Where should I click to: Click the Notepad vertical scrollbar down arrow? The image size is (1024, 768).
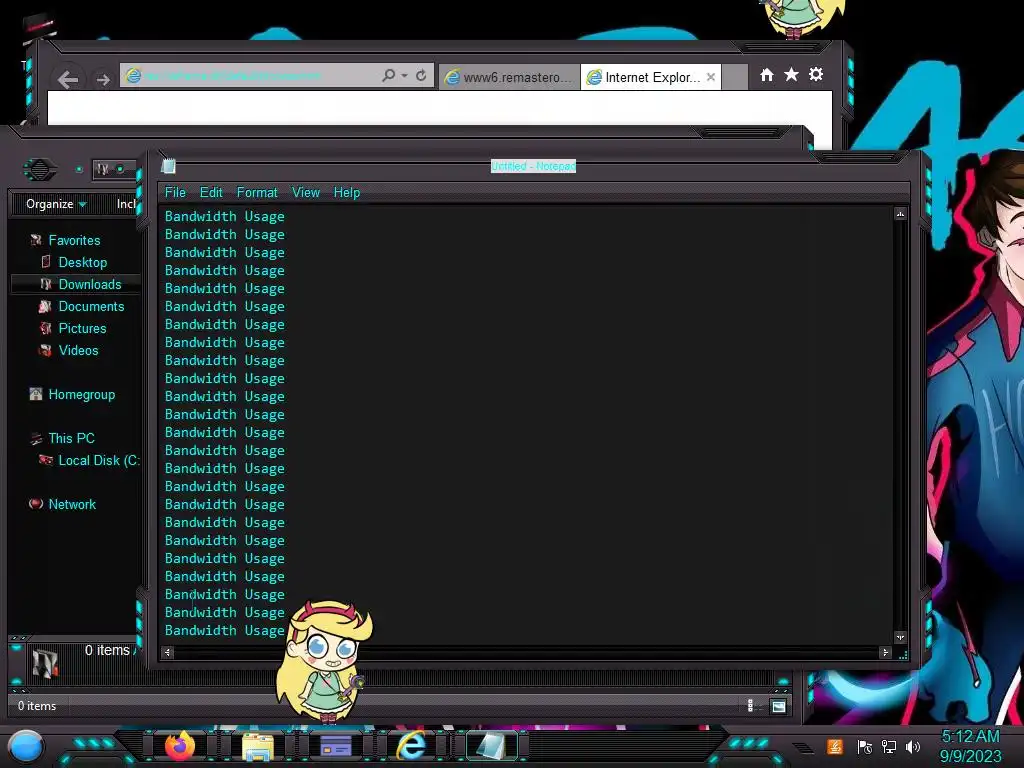tap(901, 637)
